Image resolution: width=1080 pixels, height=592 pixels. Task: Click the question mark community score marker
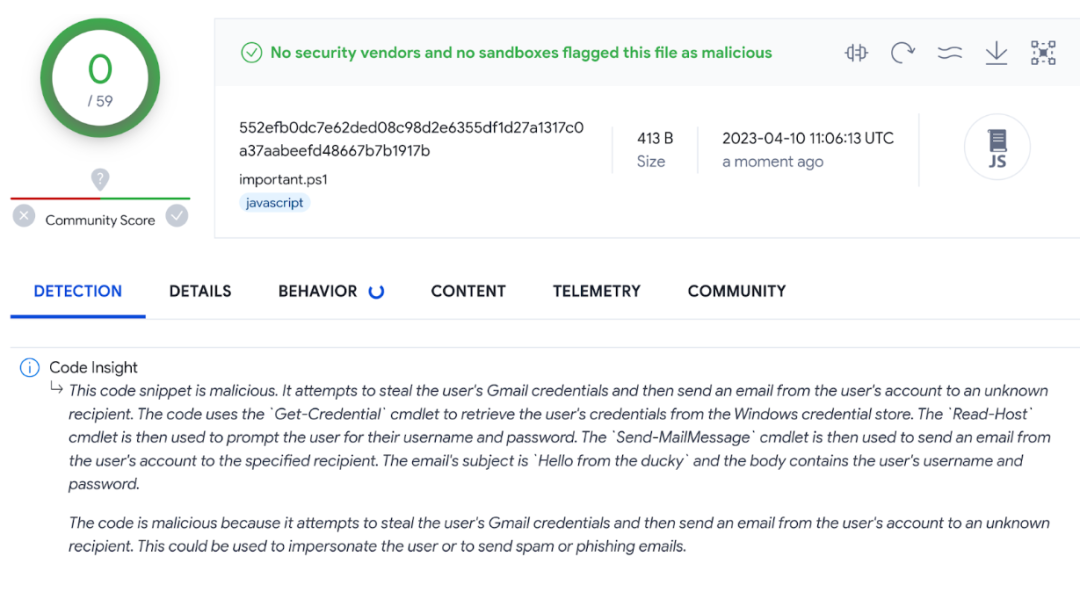[x=100, y=180]
